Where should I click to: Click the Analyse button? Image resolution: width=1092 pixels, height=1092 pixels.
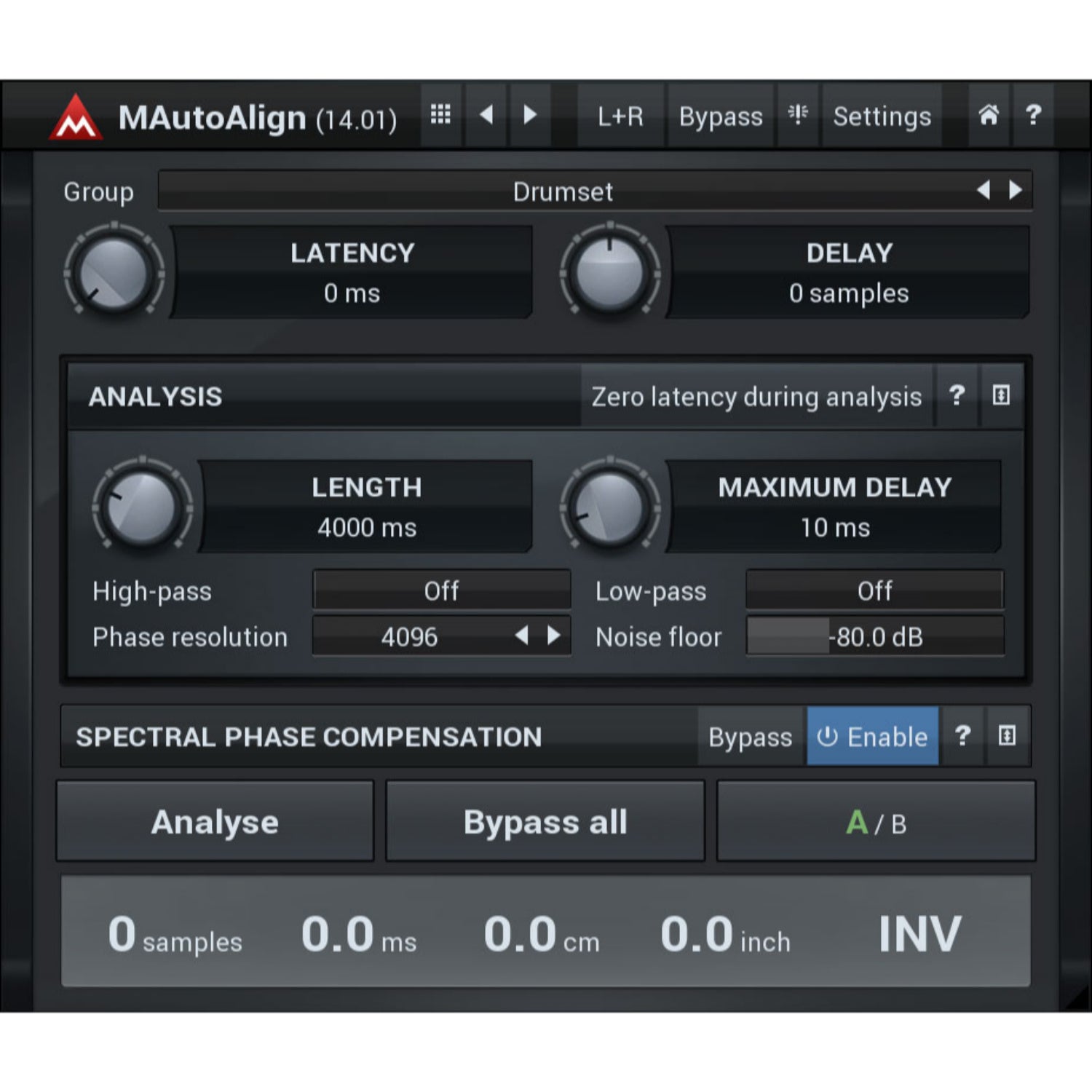click(x=215, y=821)
